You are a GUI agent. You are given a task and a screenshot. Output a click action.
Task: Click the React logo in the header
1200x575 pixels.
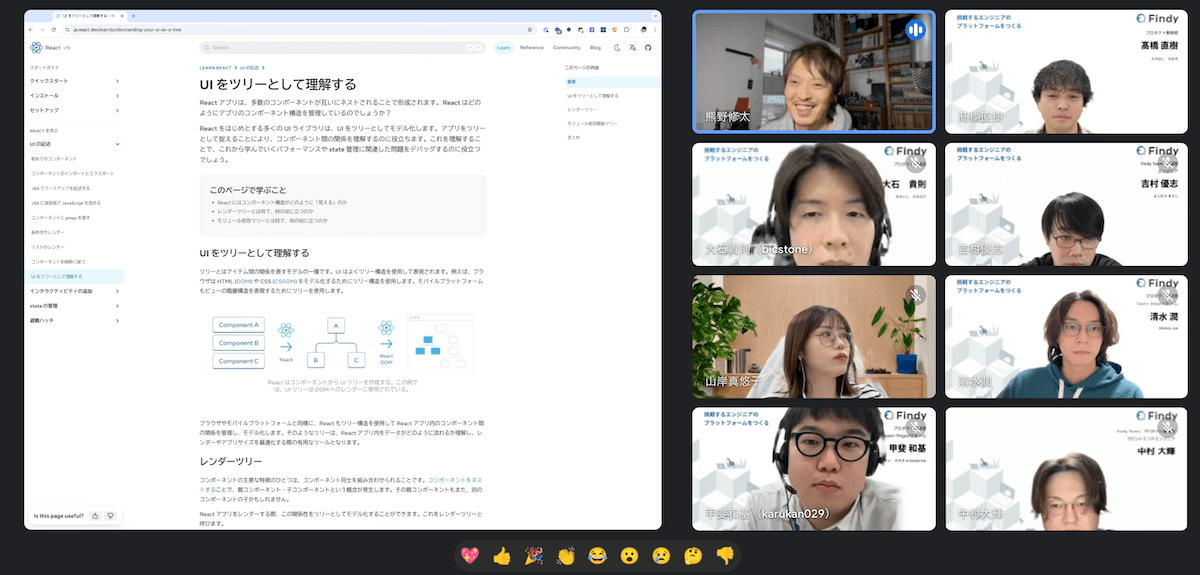coord(37,47)
